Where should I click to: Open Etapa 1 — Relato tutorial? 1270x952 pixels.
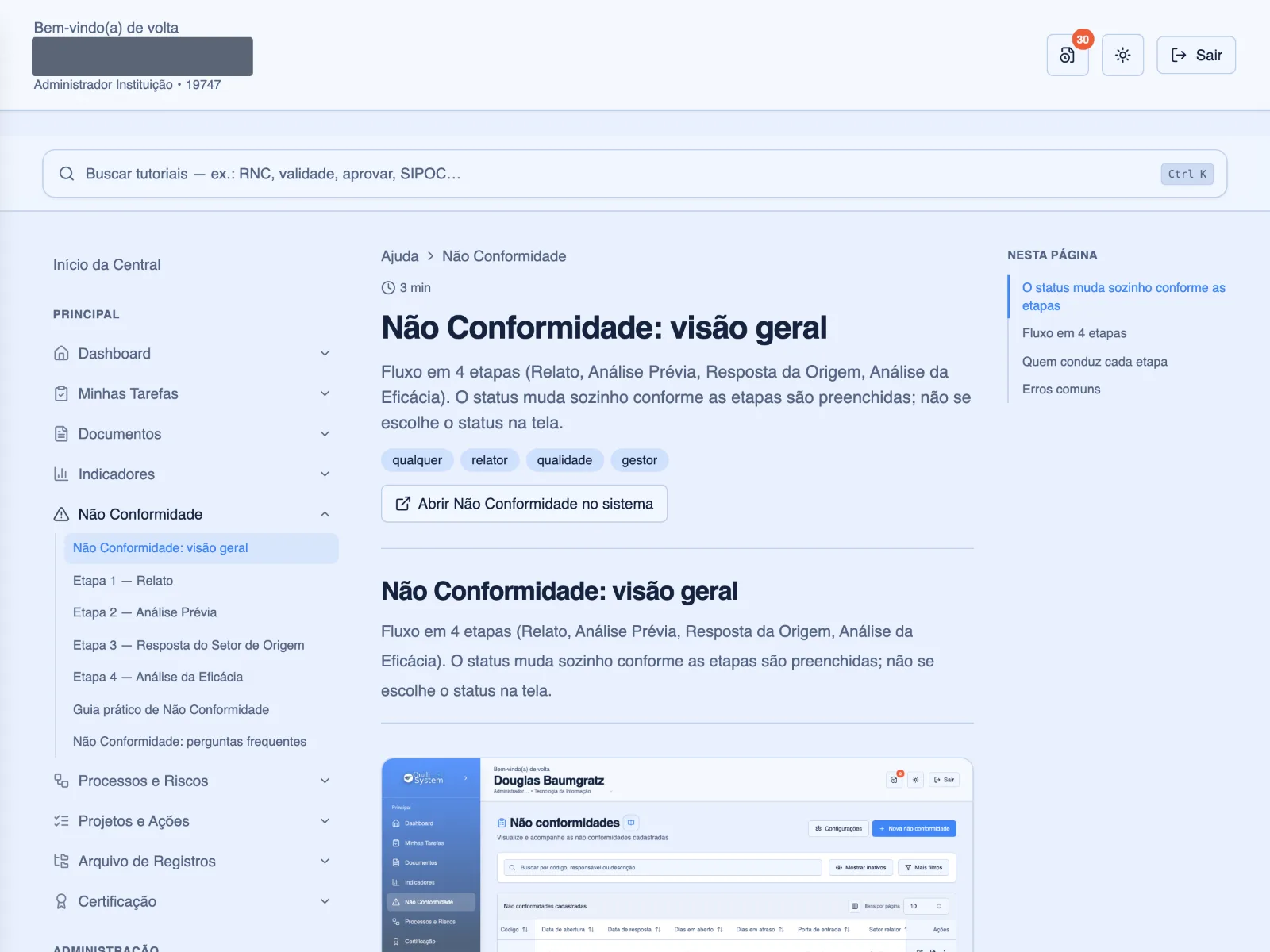click(123, 581)
